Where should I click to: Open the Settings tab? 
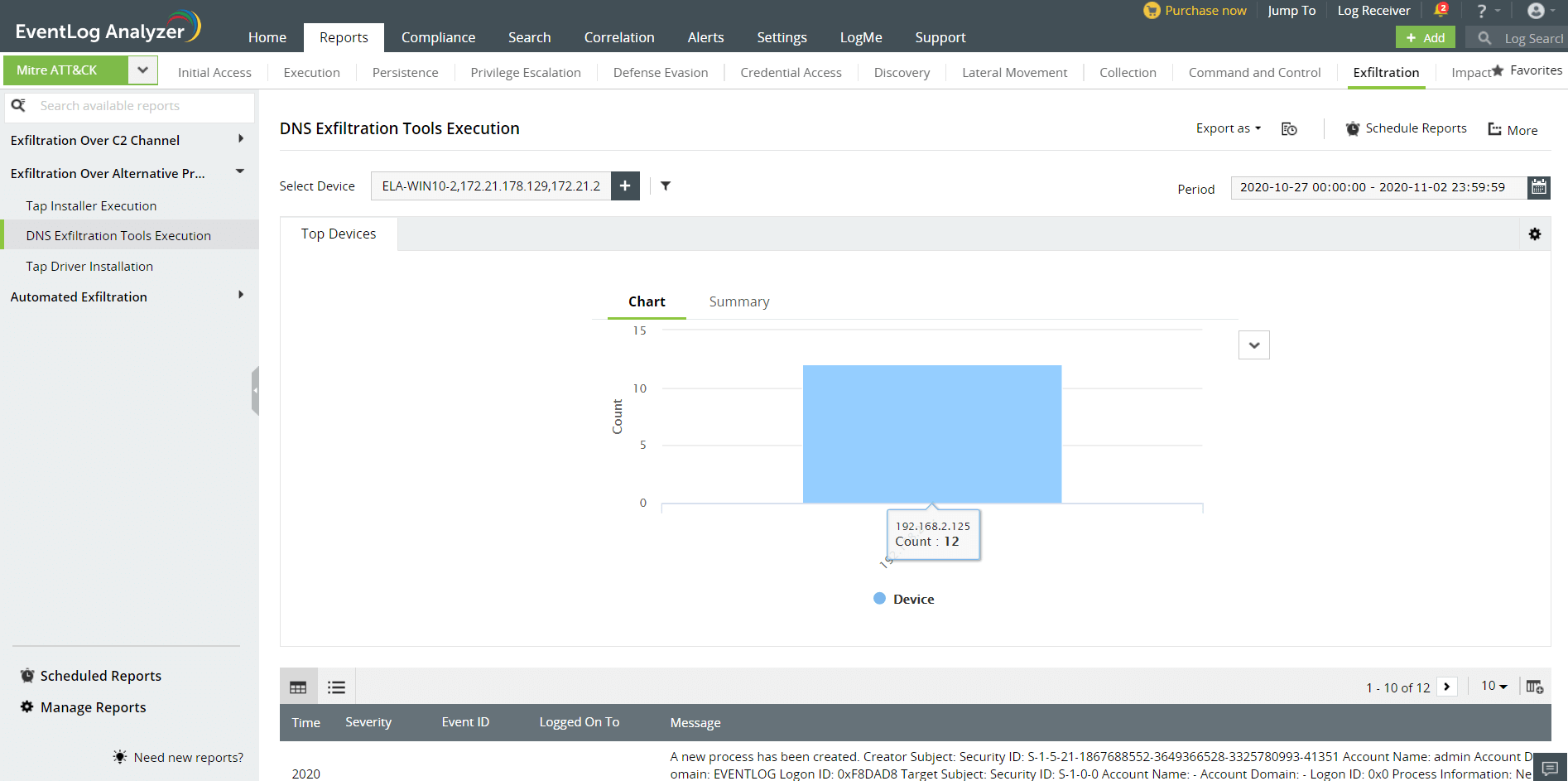click(x=782, y=37)
